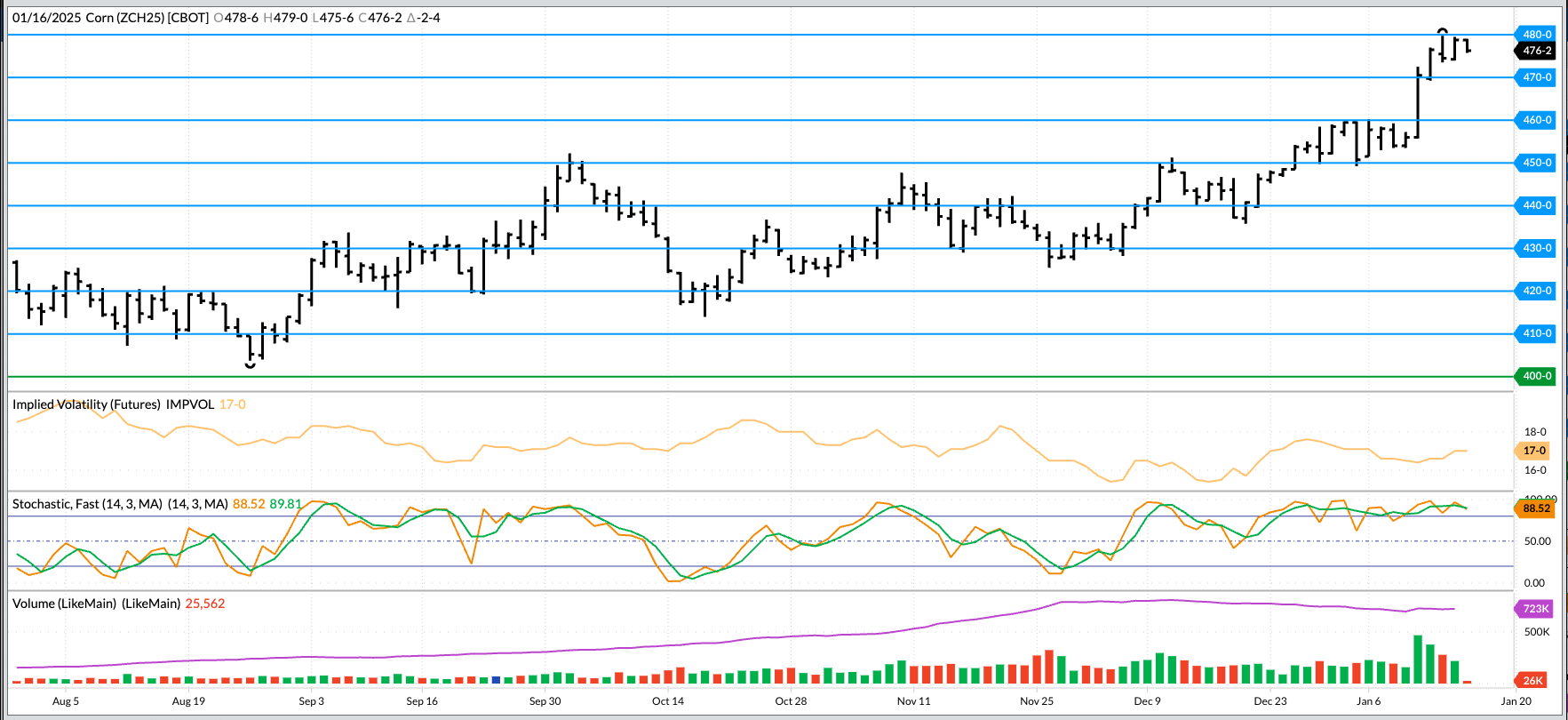Viewport: 1568px width, 720px height.
Task: Click the orange 17-0 implied volatility tag
Action: [1534, 451]
